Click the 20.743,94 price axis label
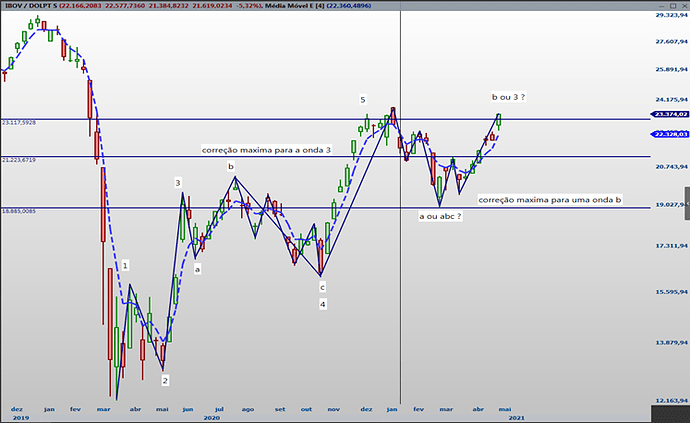The height and width of the screenshot is (423, 690). pos(671,166)
